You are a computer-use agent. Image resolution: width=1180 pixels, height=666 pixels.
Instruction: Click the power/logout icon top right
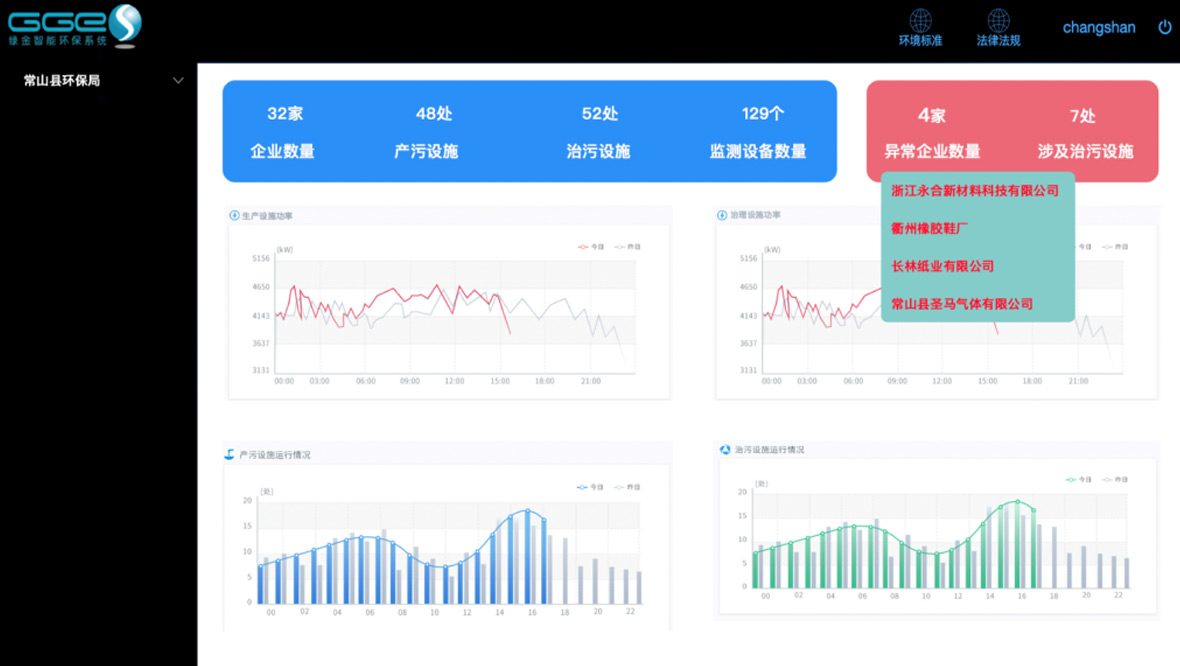[1164, 27]
